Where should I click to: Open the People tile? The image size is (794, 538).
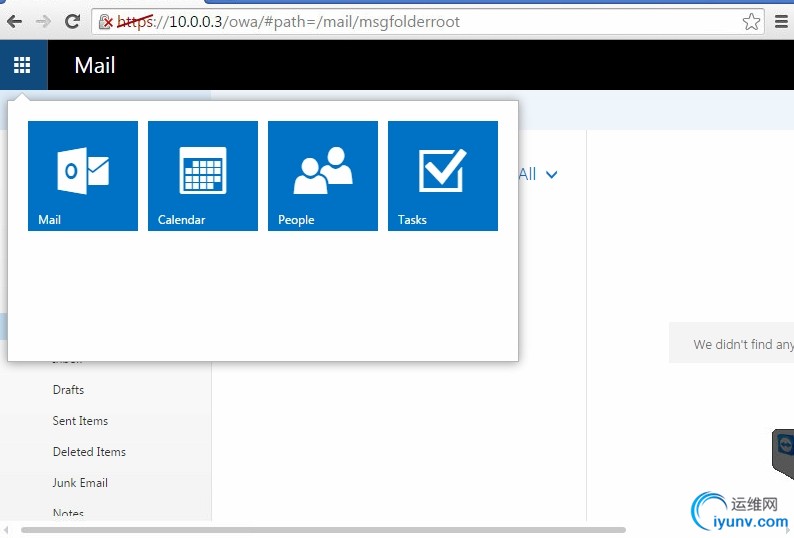tap(323, 176)
